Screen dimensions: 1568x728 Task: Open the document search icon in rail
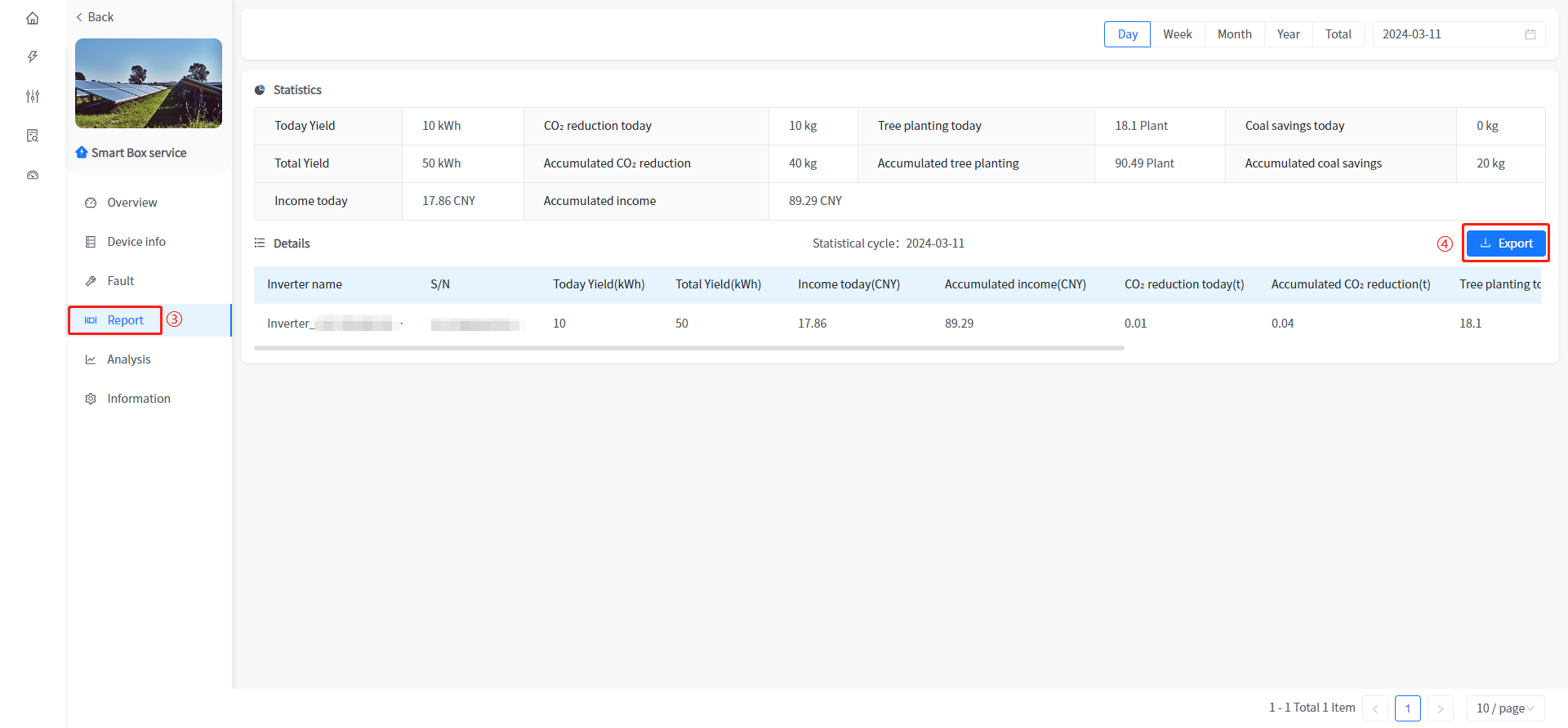(x=33, y=136)
